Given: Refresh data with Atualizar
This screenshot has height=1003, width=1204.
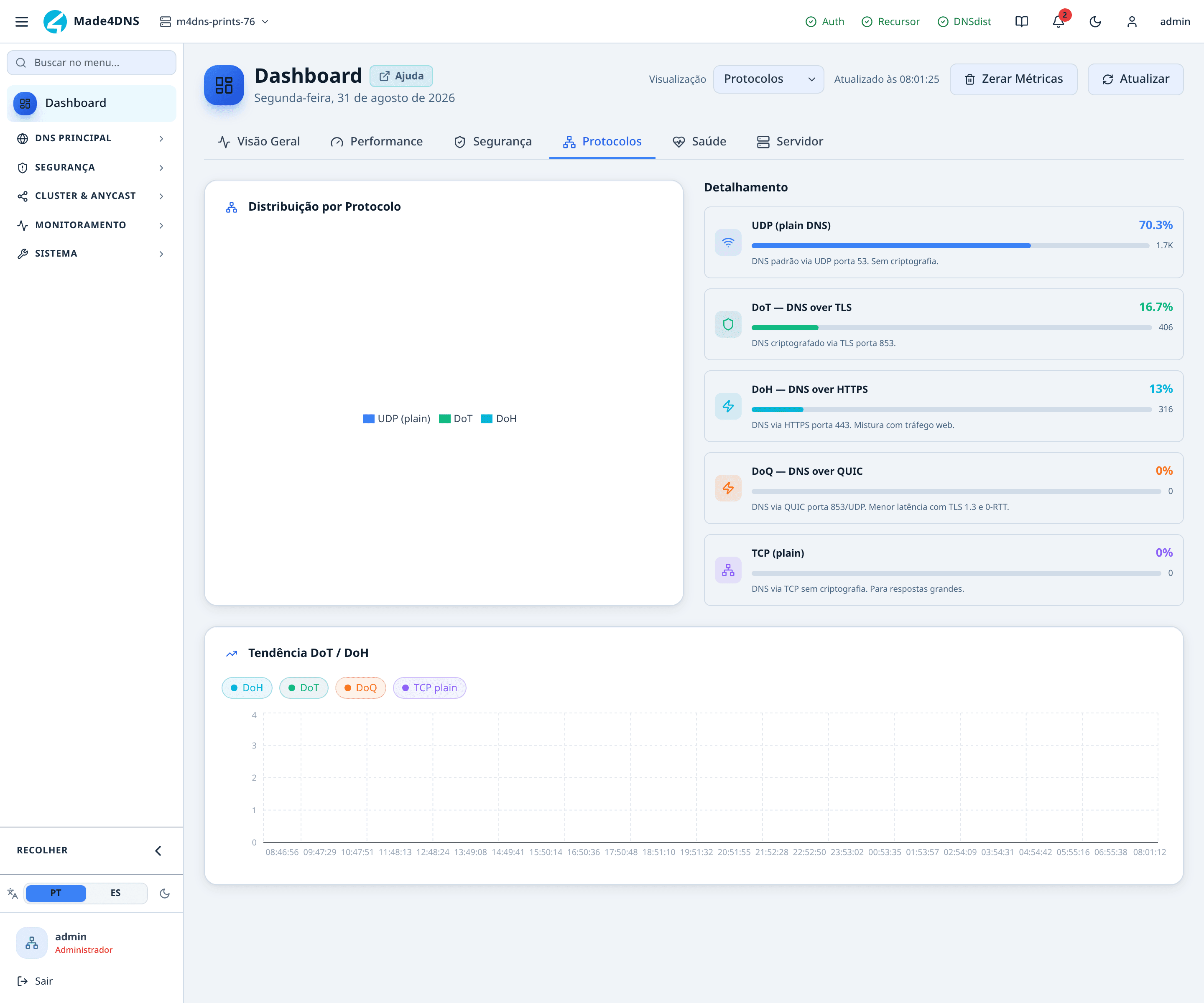Looking at the screenshot, I should coord(1135,79).
